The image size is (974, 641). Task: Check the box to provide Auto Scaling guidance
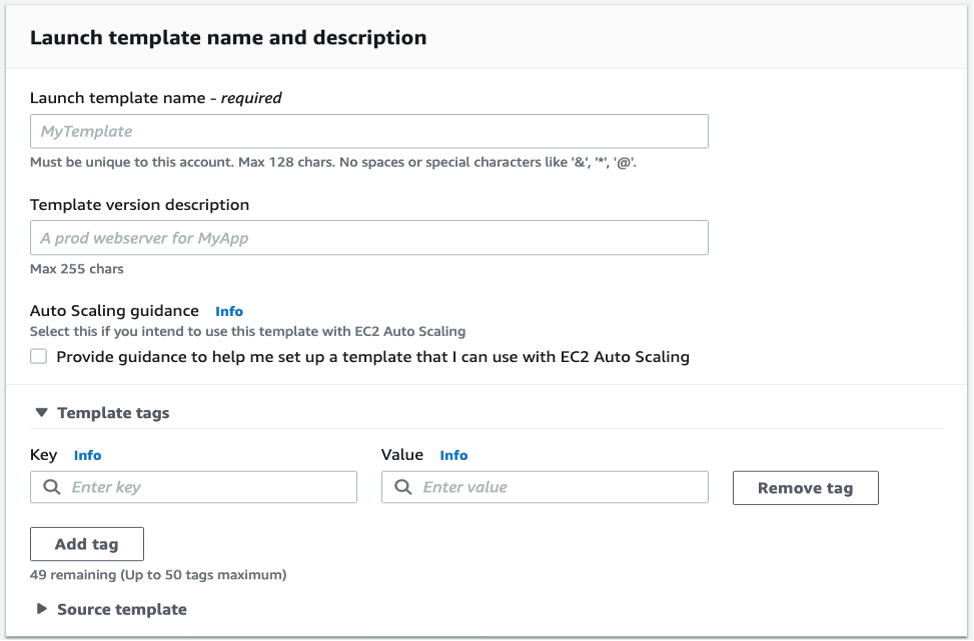38,354
